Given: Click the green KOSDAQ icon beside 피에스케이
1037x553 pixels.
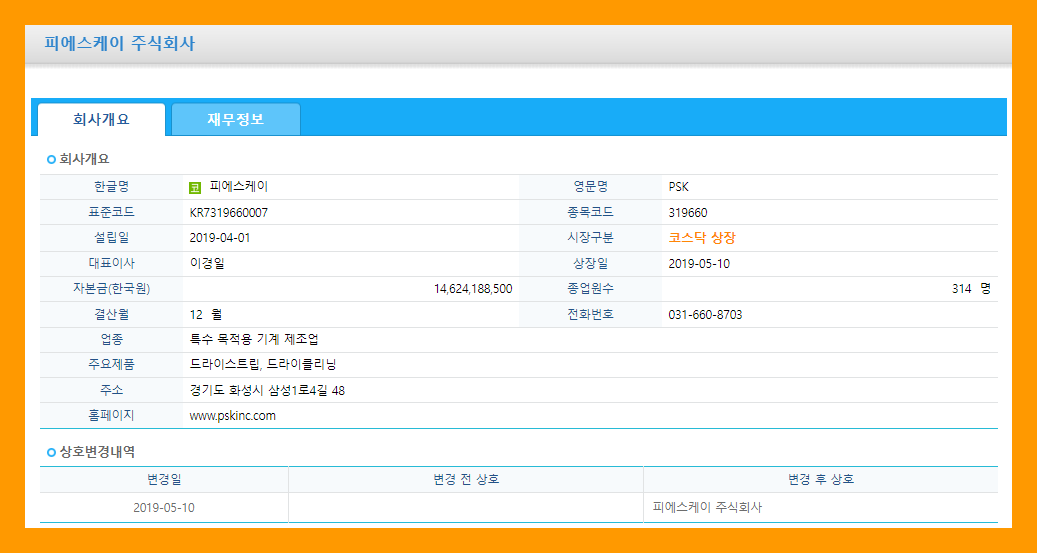Looking at the screenshot, I should [194, 188].
